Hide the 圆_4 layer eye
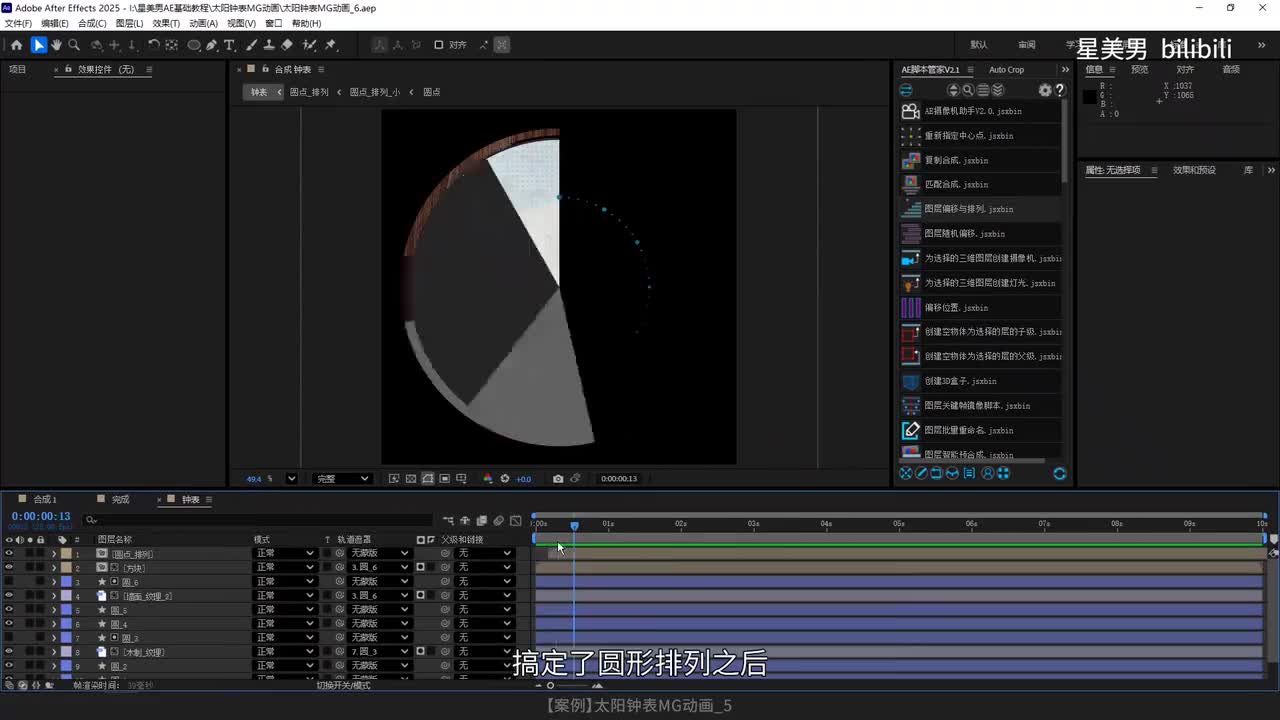Screen dimensions: 1280x720 coord(9,623)
